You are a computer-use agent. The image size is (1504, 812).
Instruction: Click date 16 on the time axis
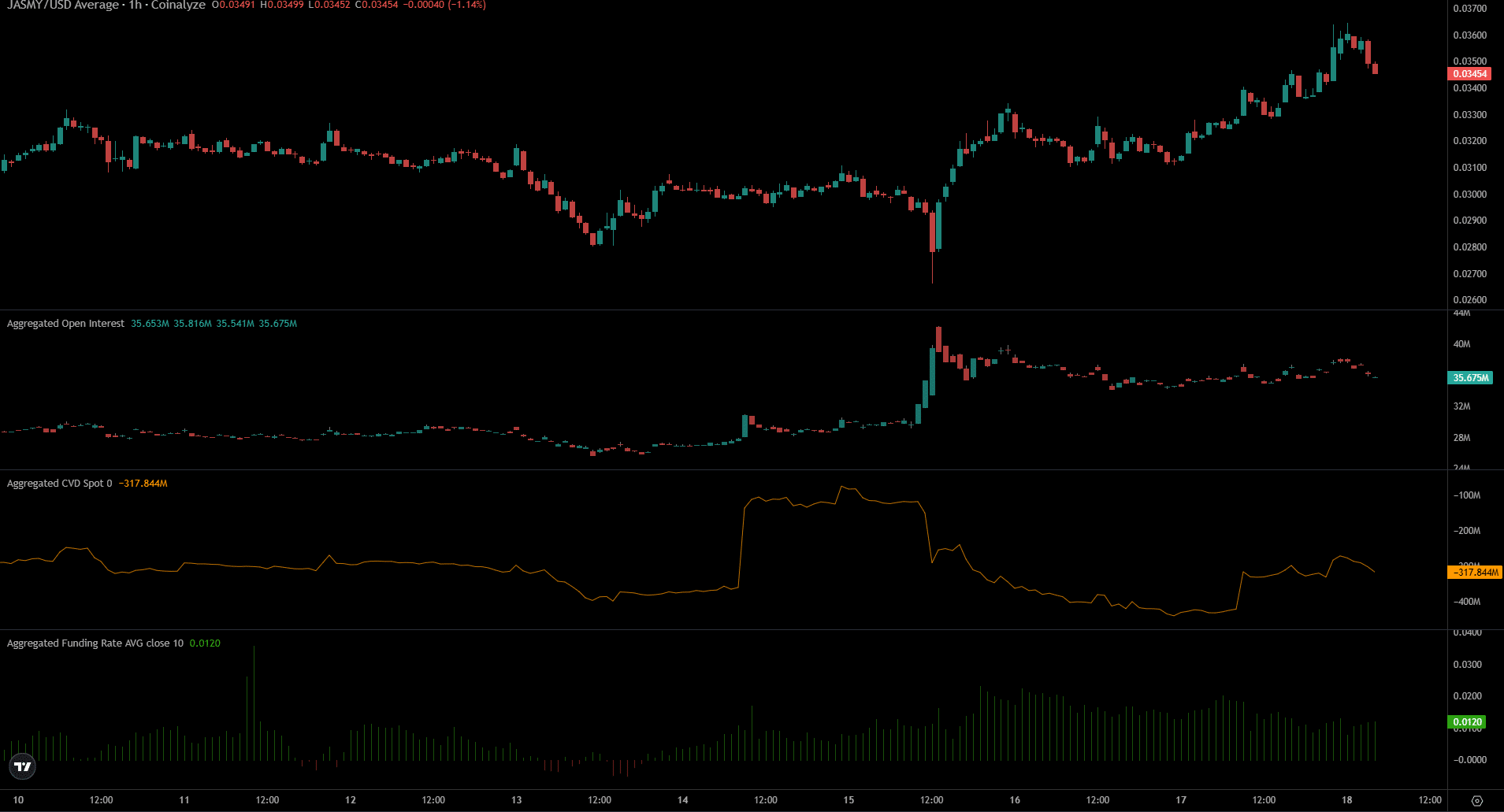tap(1015, 800)
